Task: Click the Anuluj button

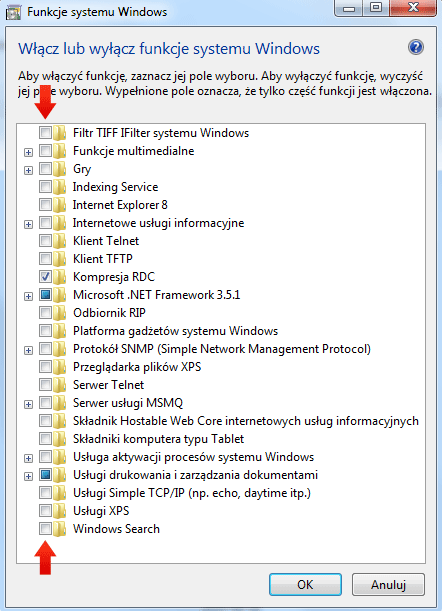Action: coord(388,585)
